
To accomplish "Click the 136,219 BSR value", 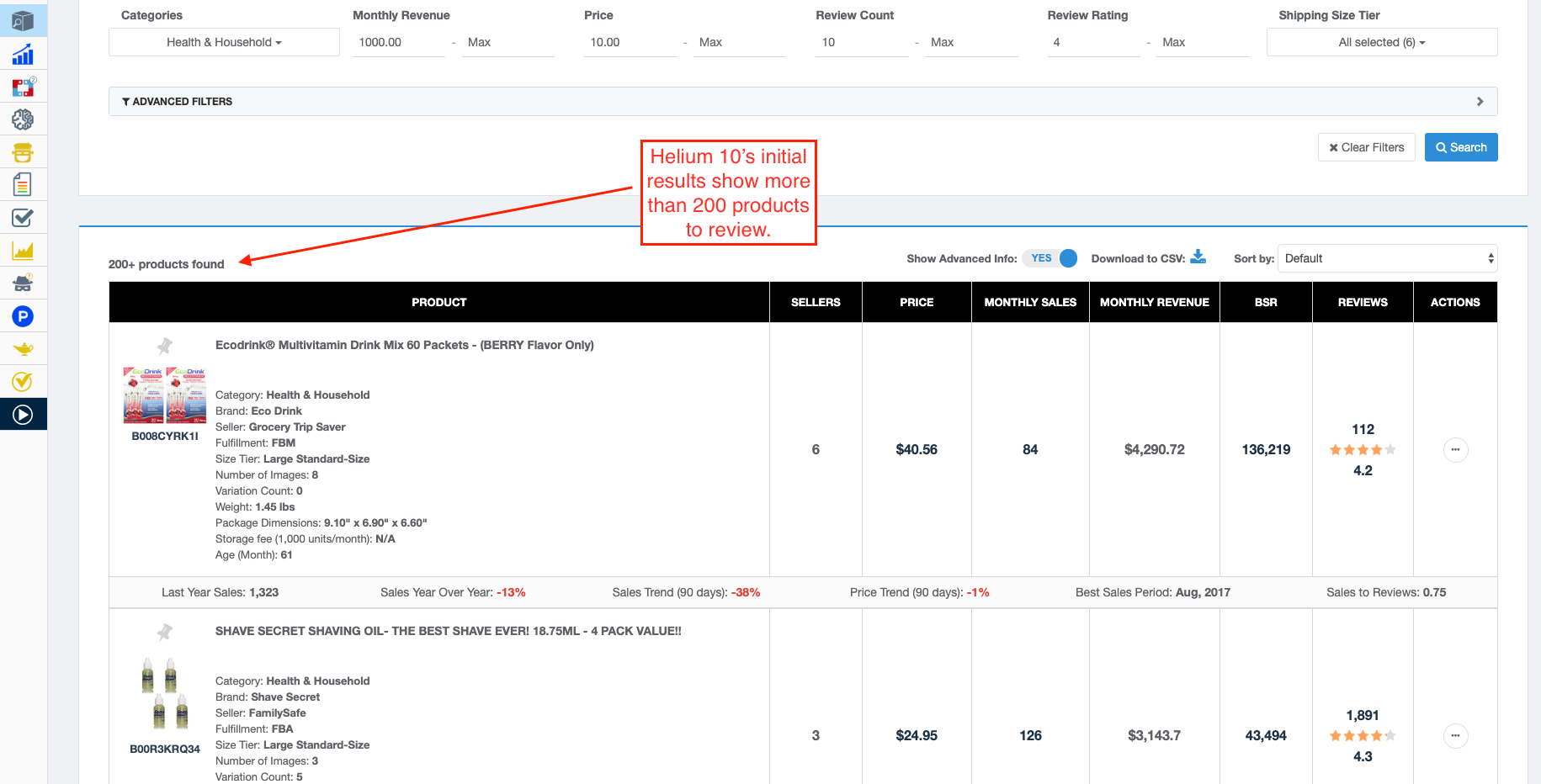I will (x=1266, y=450).
